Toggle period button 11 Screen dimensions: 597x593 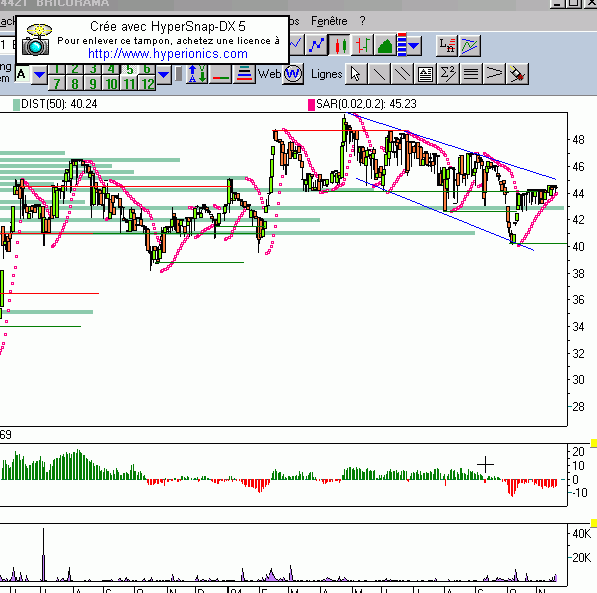(129, 83)
